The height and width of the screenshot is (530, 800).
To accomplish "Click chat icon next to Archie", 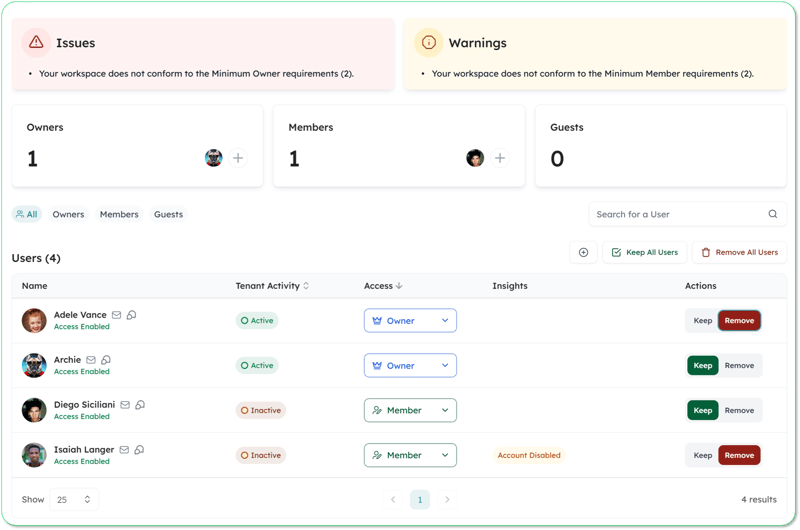I will (x=106, y=360).
